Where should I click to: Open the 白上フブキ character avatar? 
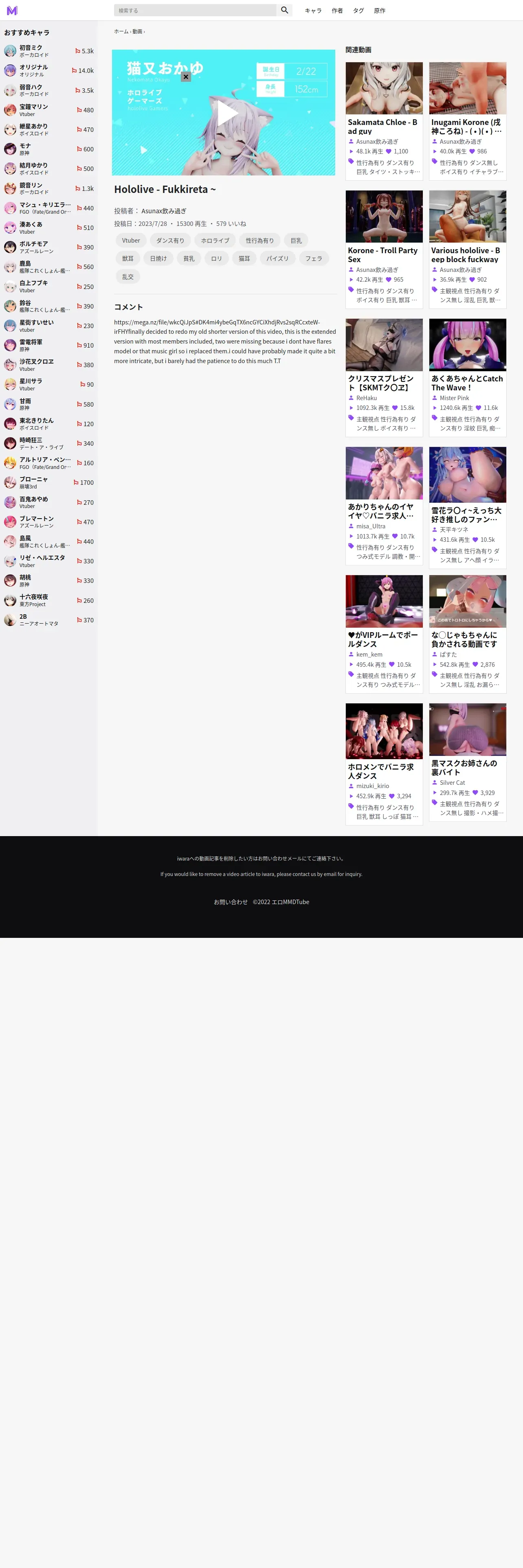pos(10,287)
